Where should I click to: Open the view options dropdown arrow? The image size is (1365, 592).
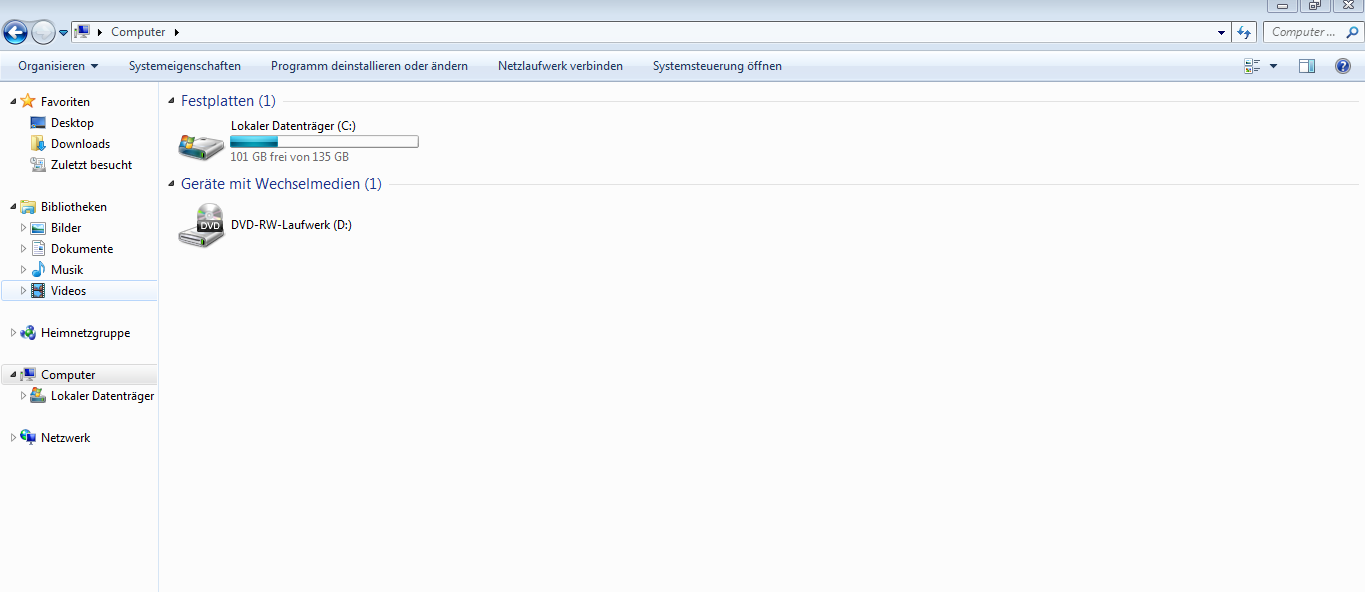tap(1273, 66)
